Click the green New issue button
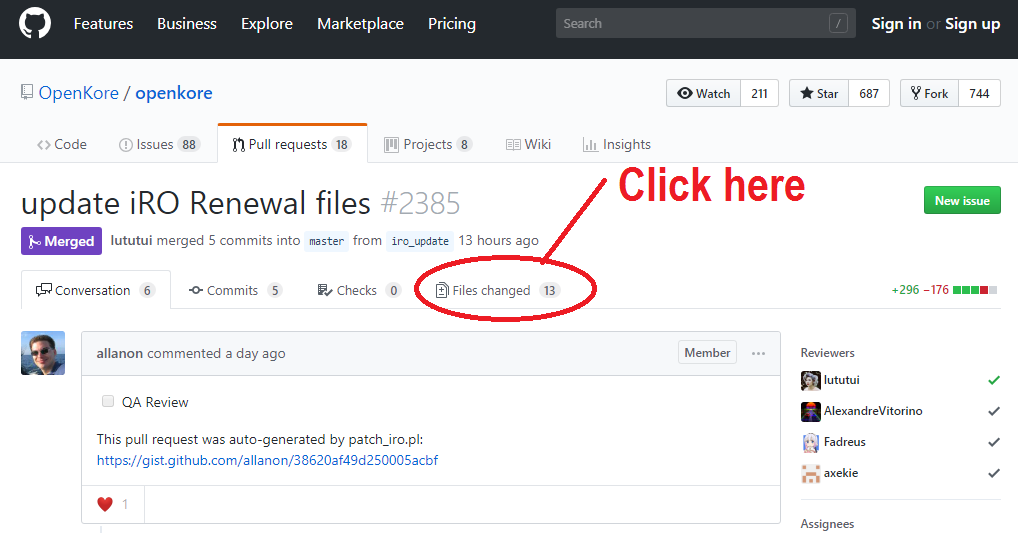This screenshot has width=1018, height=533. pos(962,201)
